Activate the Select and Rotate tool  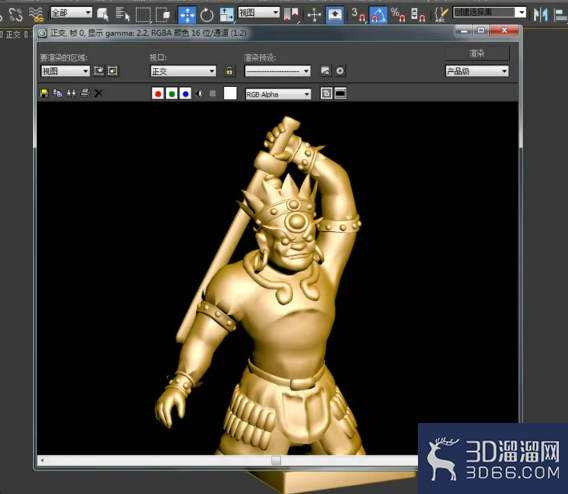coord(207,15)
